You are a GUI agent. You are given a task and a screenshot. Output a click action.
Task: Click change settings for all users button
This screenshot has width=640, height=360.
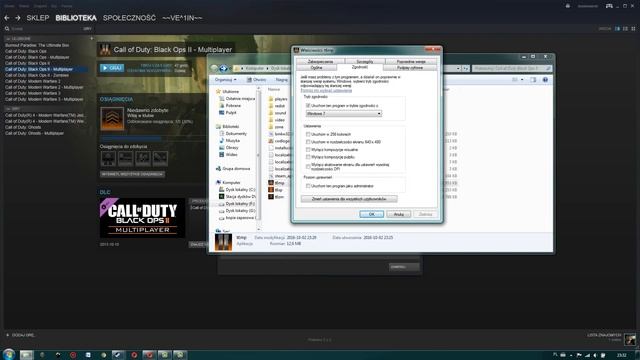click(x=349, y=199)
